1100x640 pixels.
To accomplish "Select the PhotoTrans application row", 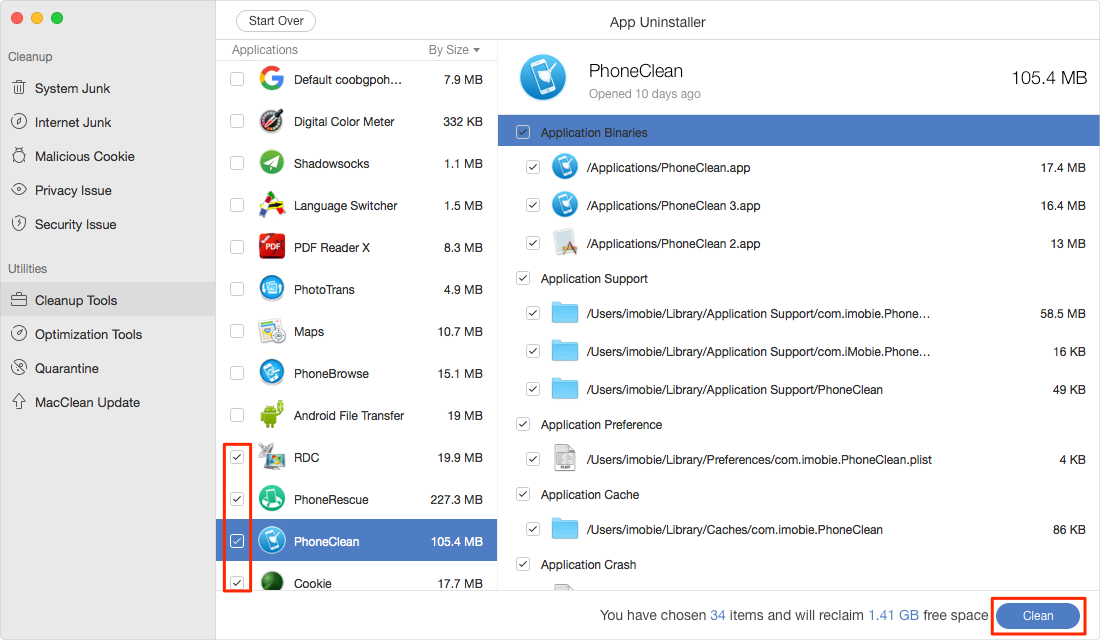I will [356, 289].
